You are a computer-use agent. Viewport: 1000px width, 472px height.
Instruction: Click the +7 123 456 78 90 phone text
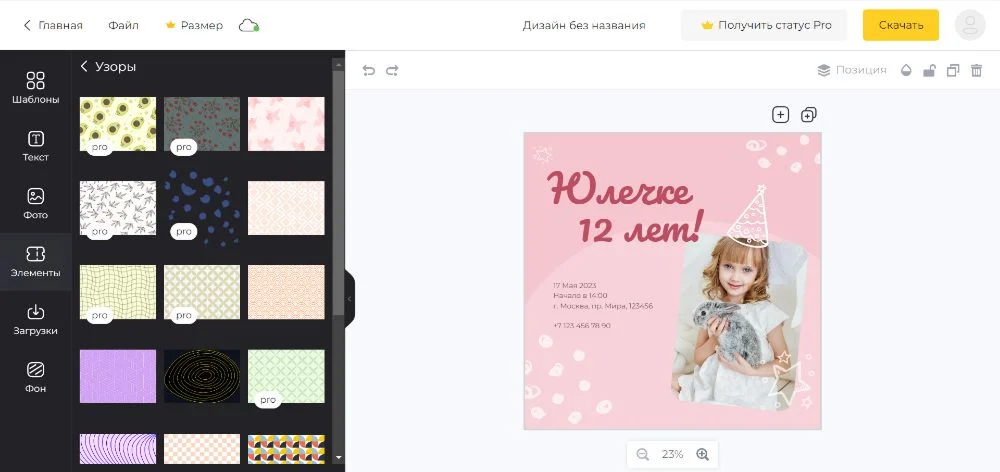582,325
